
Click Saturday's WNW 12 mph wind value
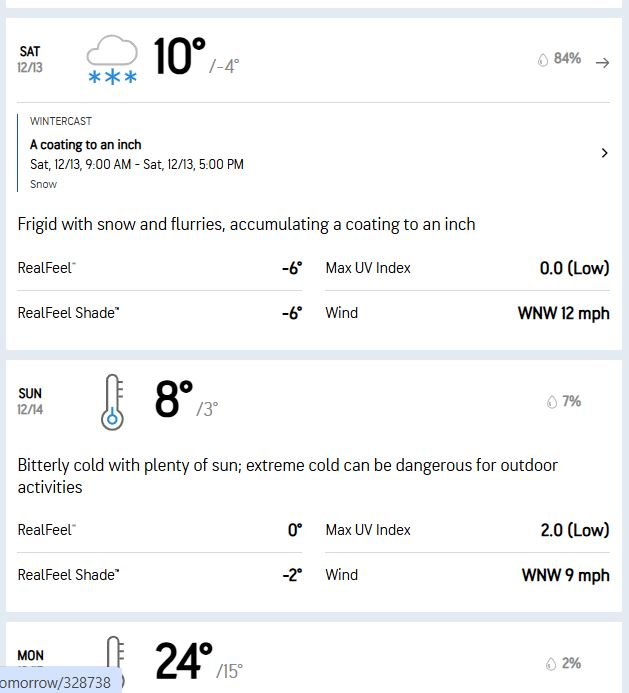(x=563, y=313)
